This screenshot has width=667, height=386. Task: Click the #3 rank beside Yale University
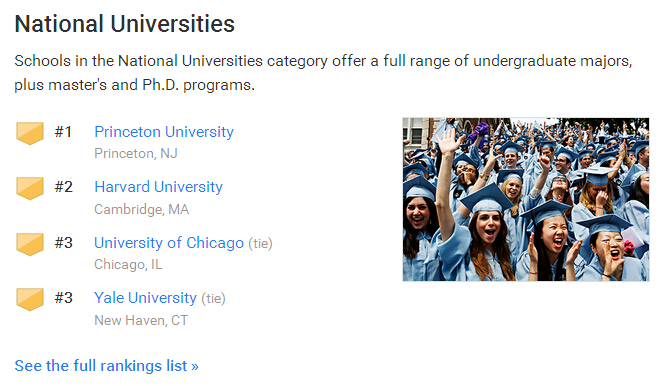tap(63, 298)
